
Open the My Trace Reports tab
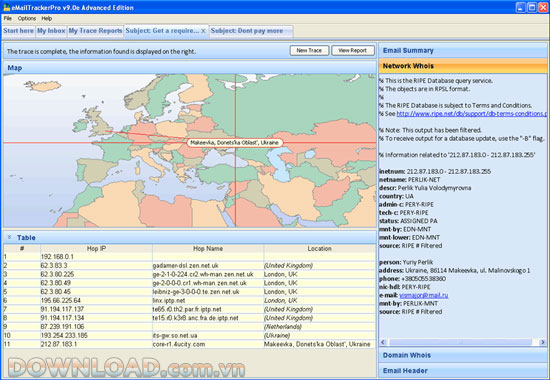(95, 31)
